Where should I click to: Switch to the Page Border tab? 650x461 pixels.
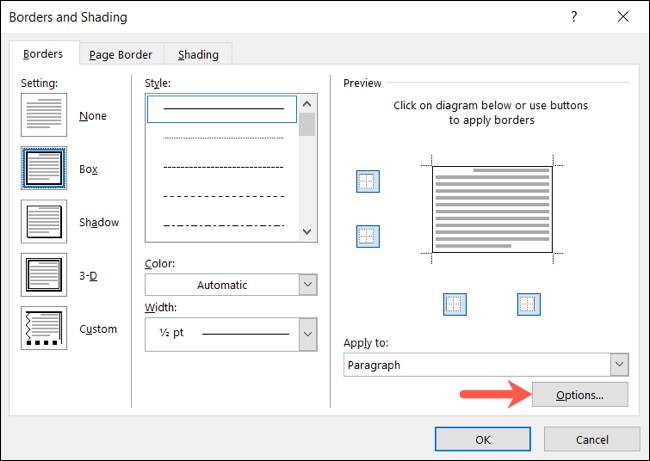point(121,54)
